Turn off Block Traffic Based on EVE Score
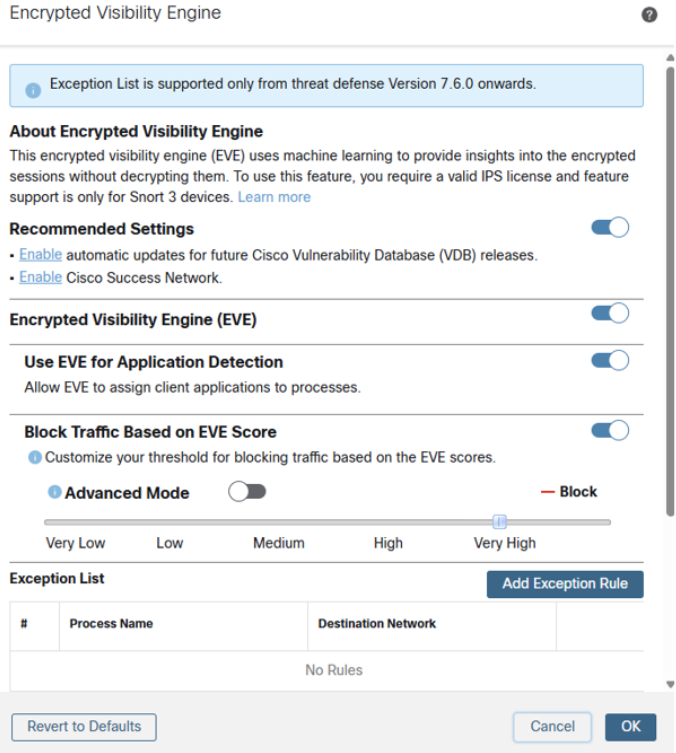This screenshot has height=753, width=676. [x=610, y=430]
